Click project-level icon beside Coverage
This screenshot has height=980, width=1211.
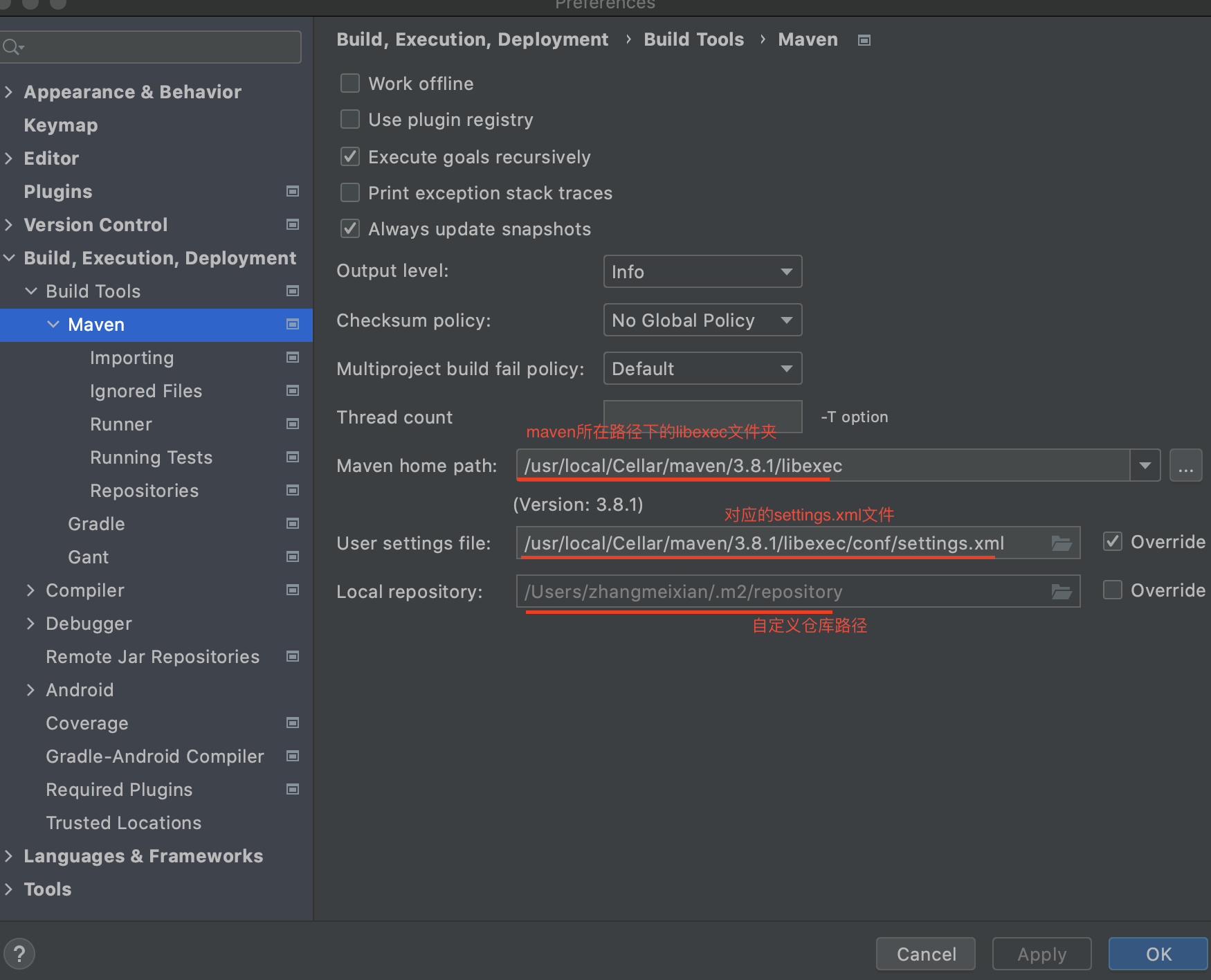click(x=293, y=723)
